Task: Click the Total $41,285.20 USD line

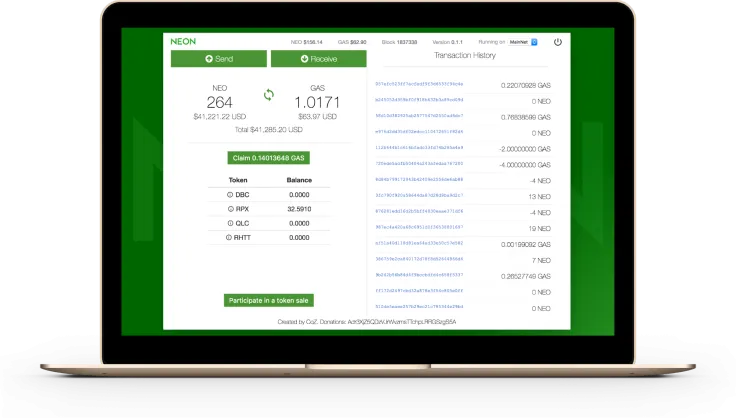Action: [268, 129]
